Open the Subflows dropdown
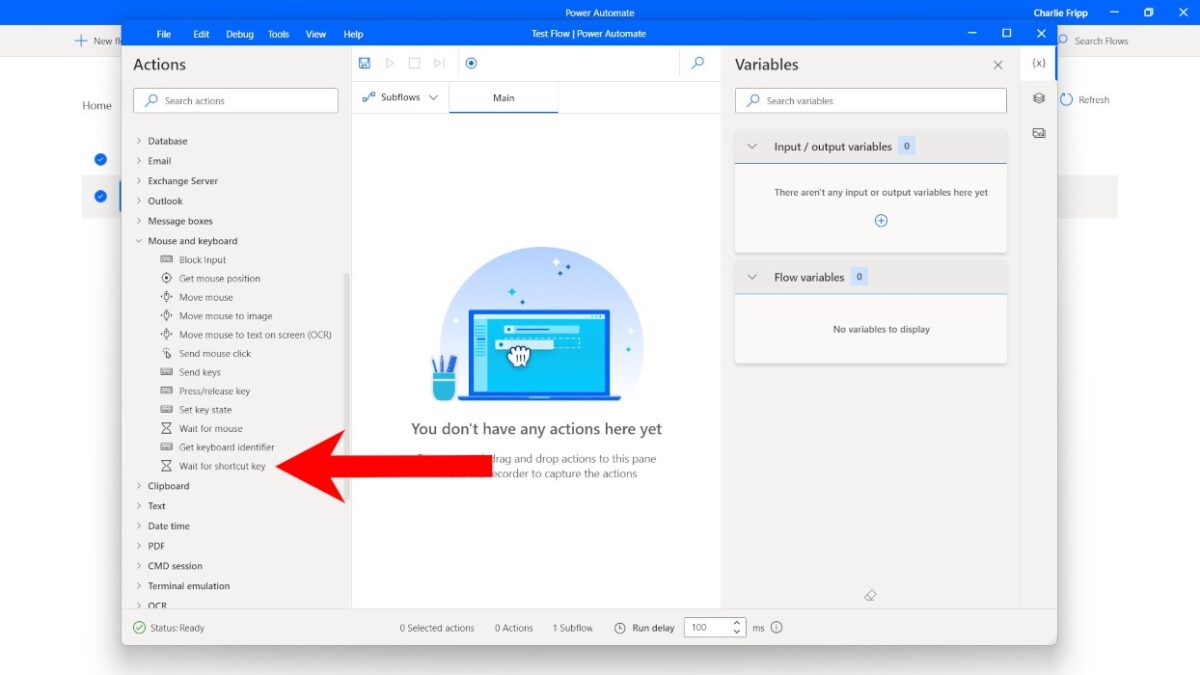 [400, 97]
